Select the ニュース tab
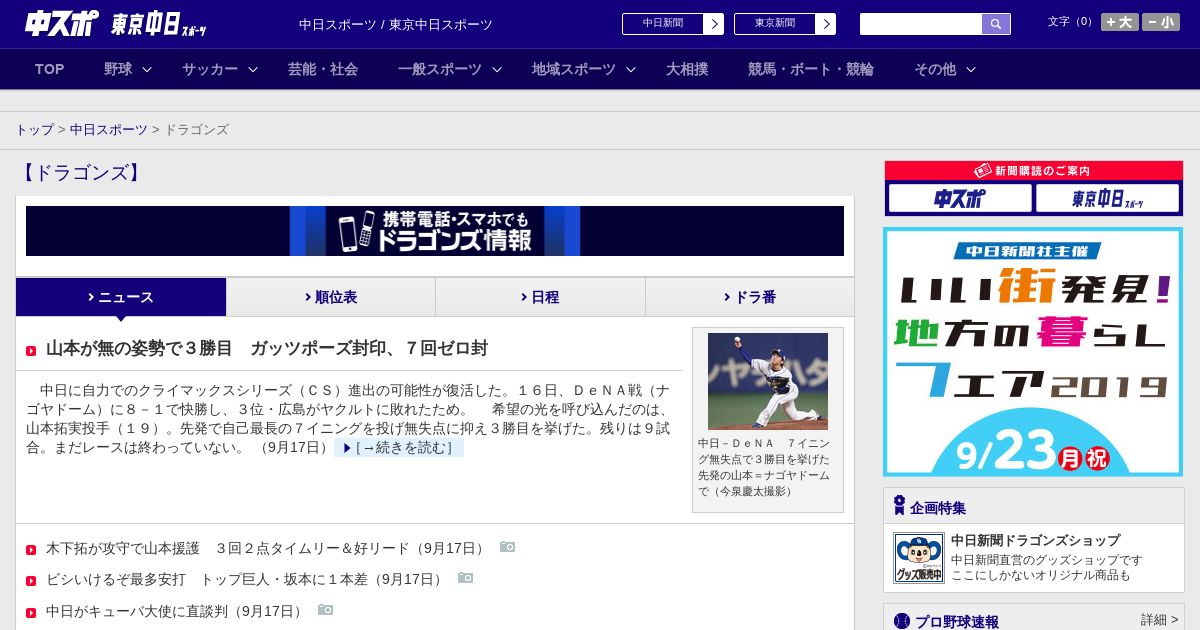 pos(121,297)
